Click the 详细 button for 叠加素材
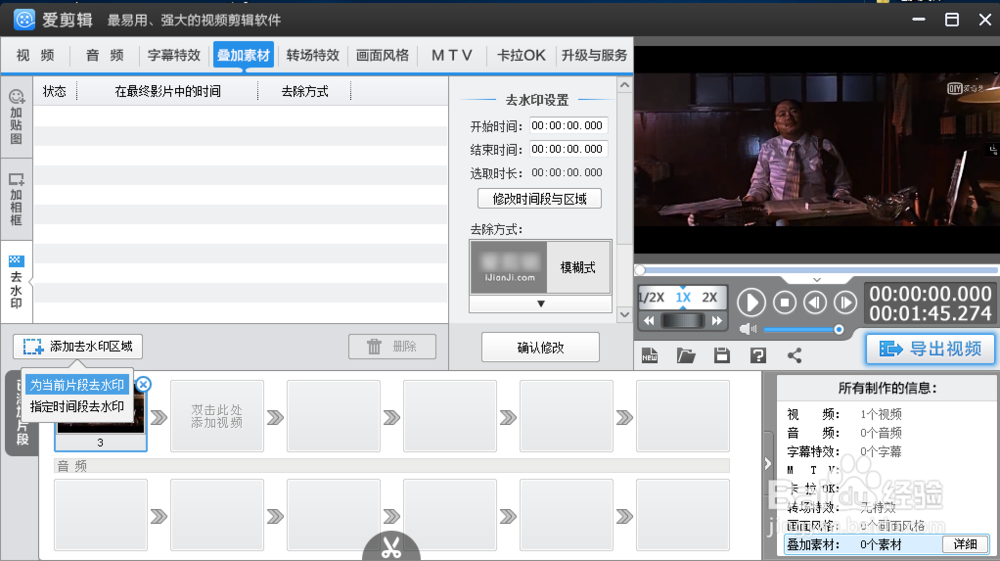 tap(965, 544)
